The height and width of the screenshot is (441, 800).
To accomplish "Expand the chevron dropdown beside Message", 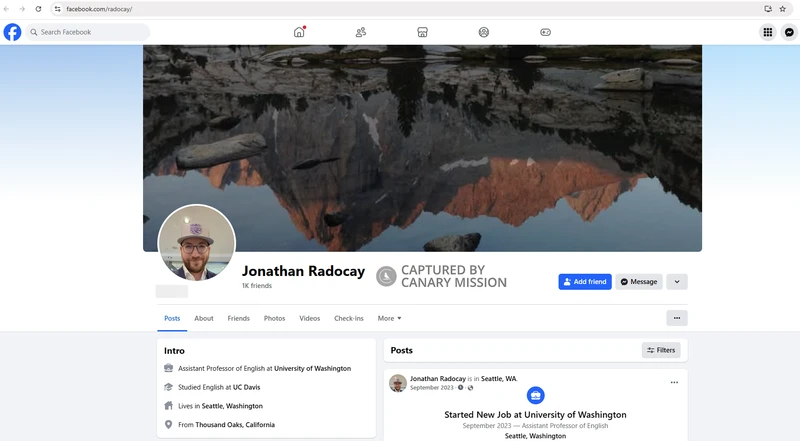I will [x=677, y=282].
